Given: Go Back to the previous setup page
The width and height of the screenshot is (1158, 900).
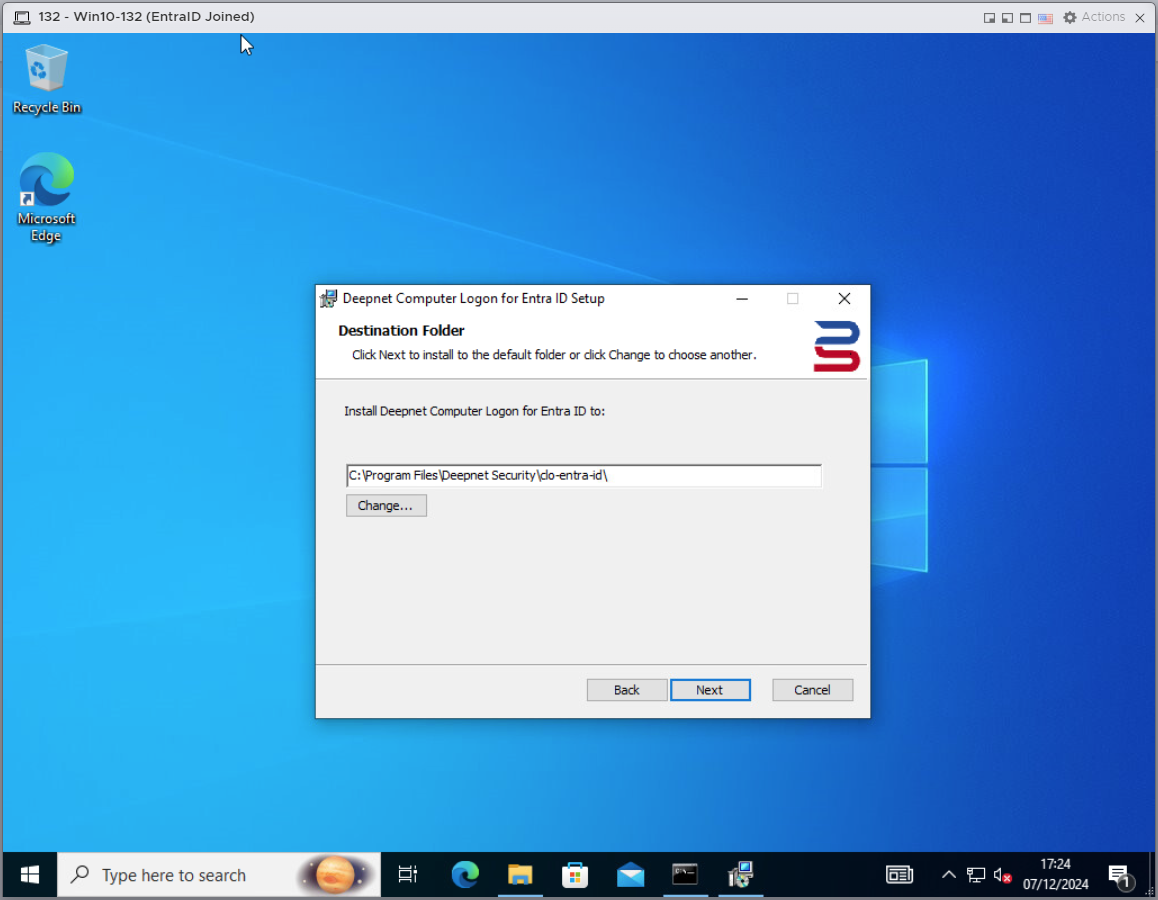Looking at the screenshot, I should coord(627,690).
